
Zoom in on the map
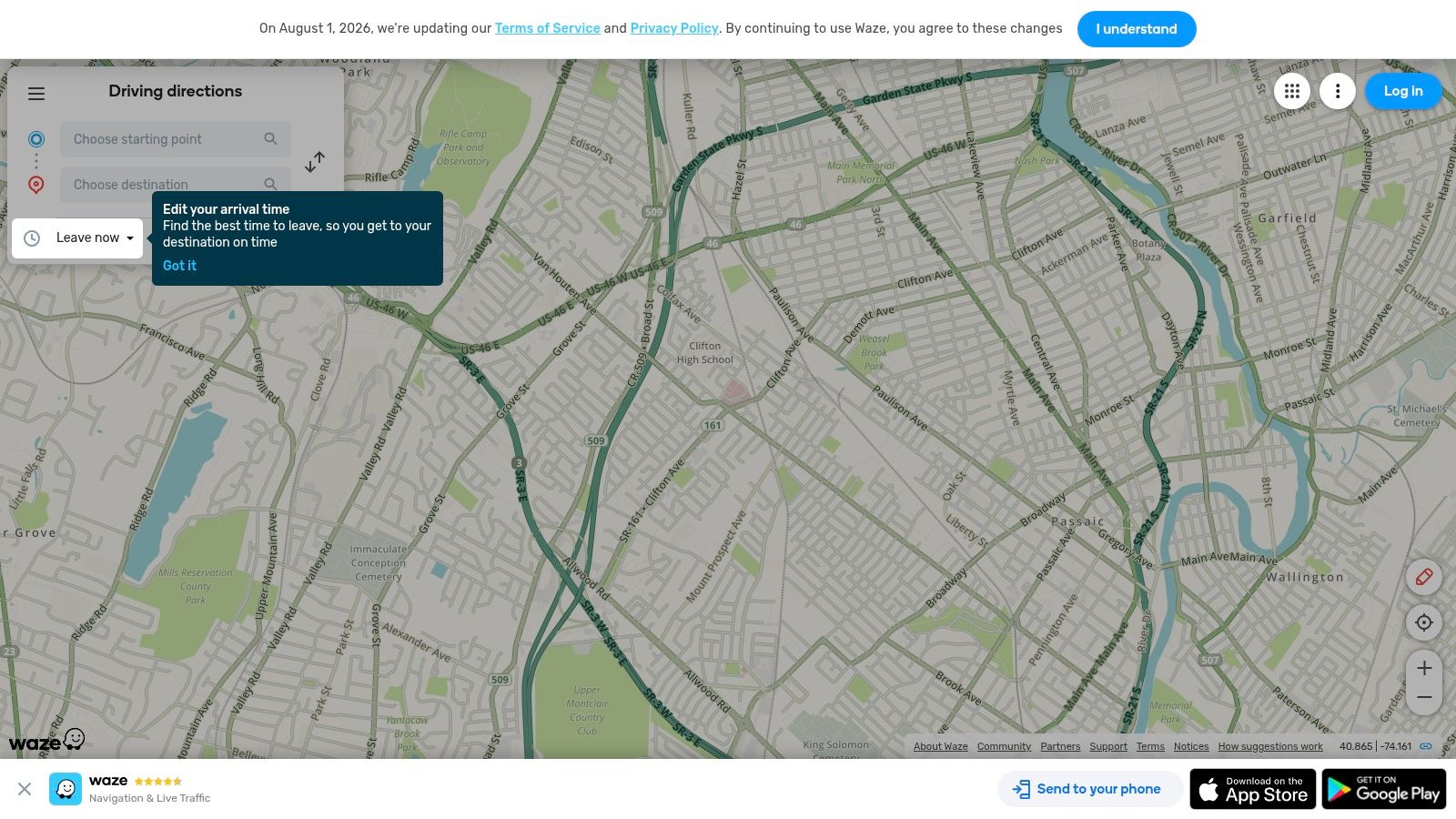1424,668
